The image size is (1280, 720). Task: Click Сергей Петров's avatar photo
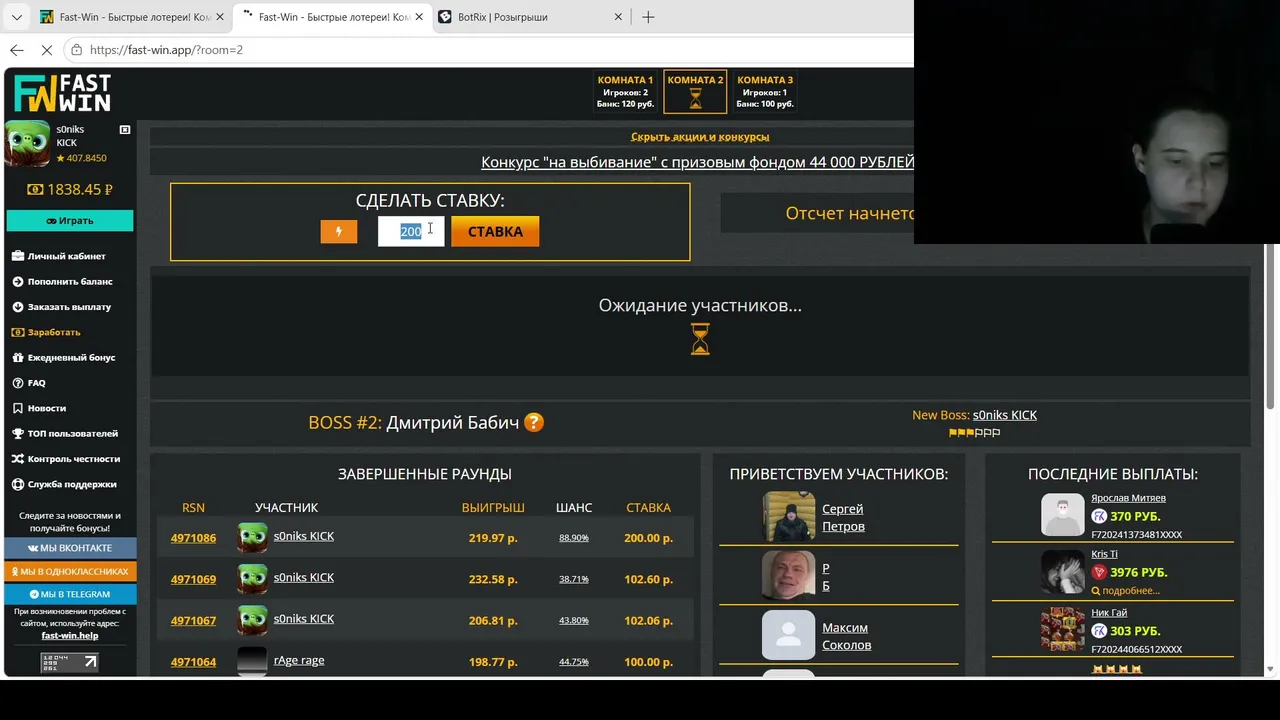789,517
